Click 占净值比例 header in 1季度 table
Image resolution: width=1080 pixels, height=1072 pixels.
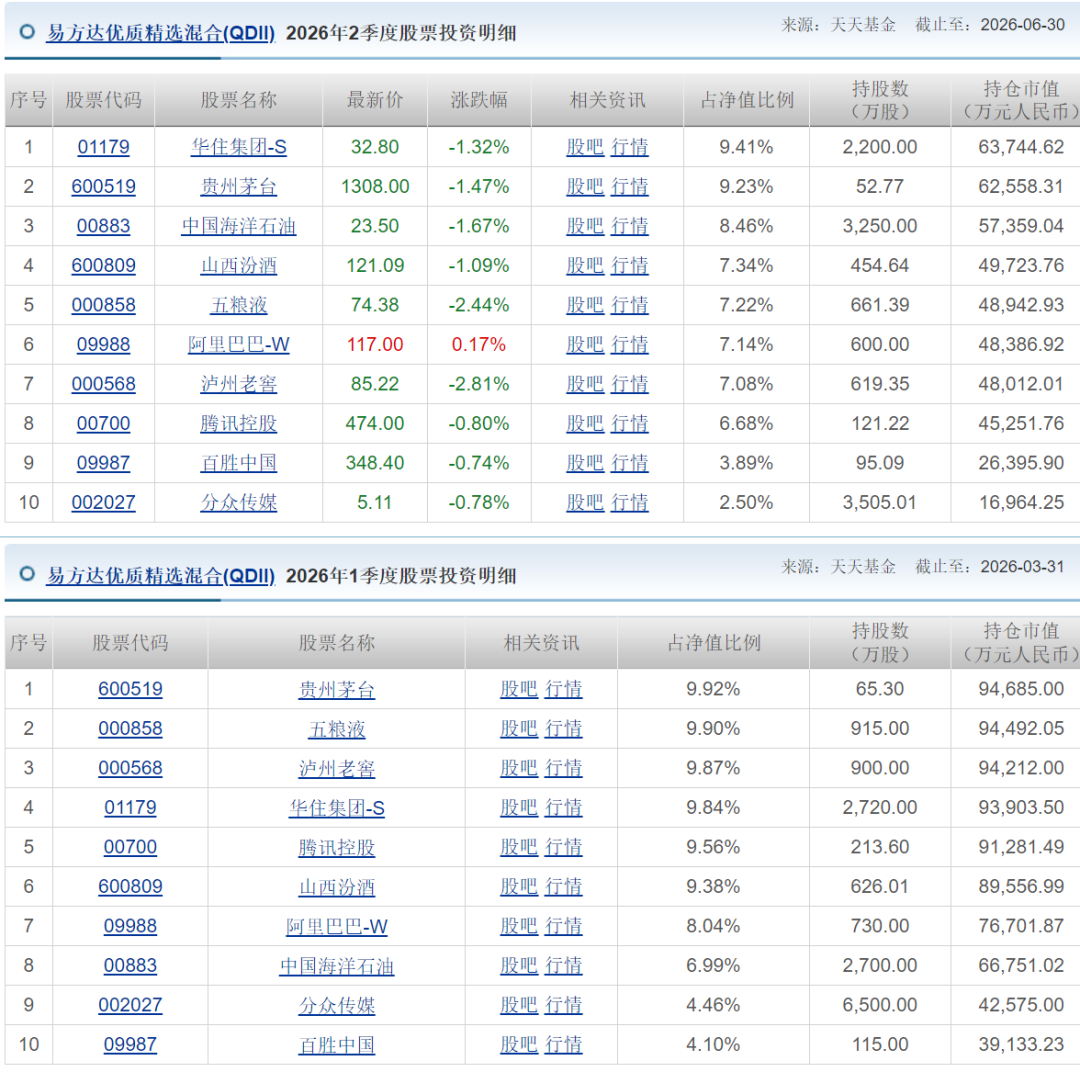pyautogui.click(x=714, y=643)
